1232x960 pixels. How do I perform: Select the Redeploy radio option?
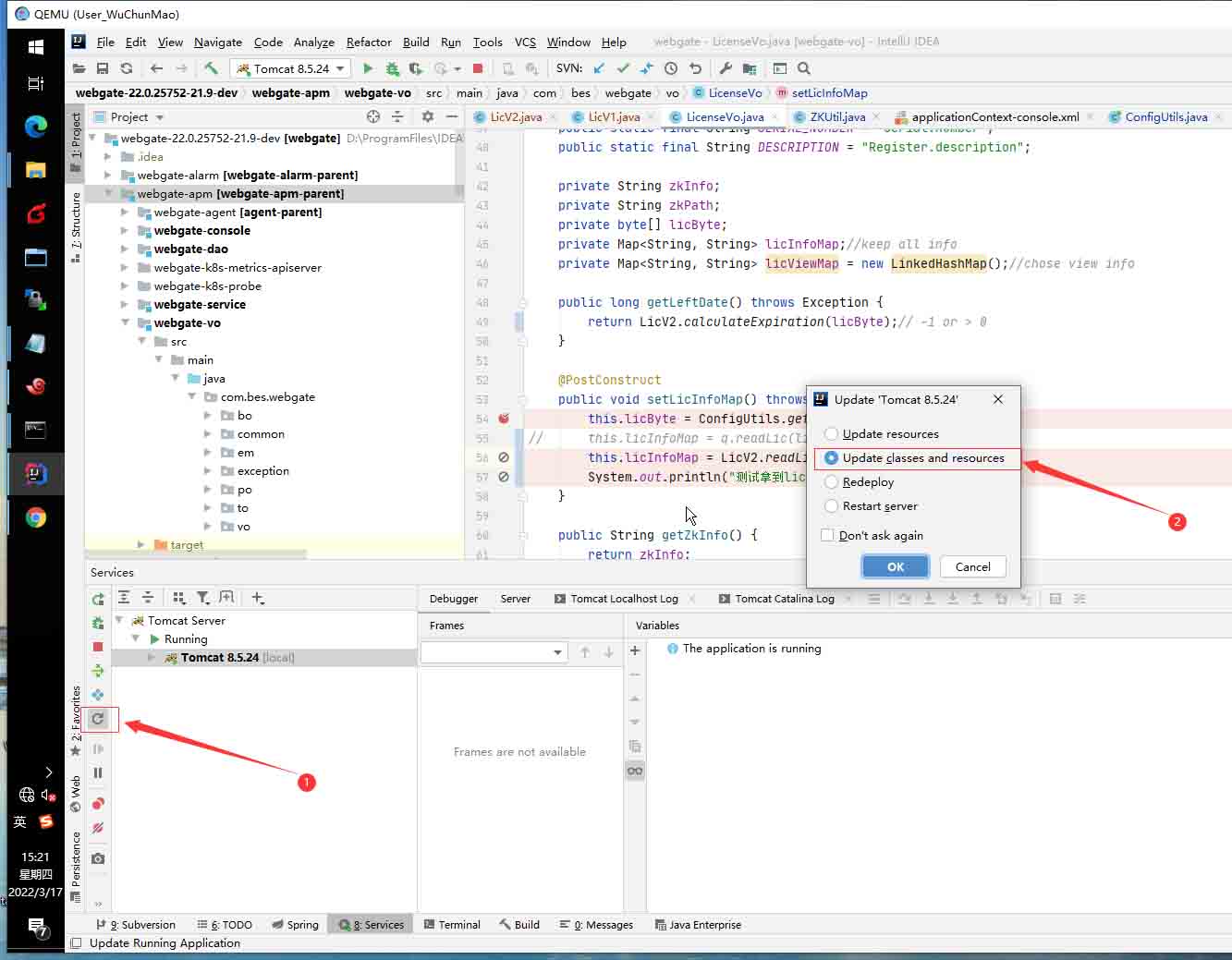[x=831, y=481]
